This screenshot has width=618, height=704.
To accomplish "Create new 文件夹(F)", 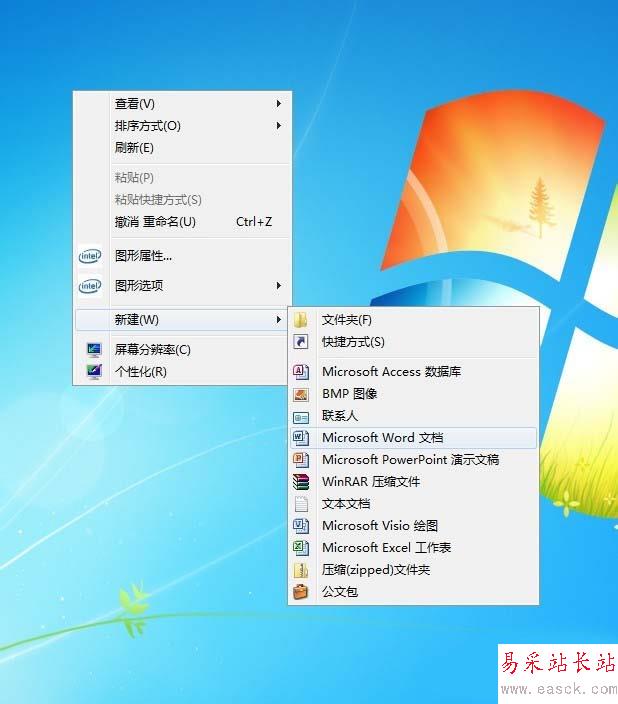I will coord(414,320).
